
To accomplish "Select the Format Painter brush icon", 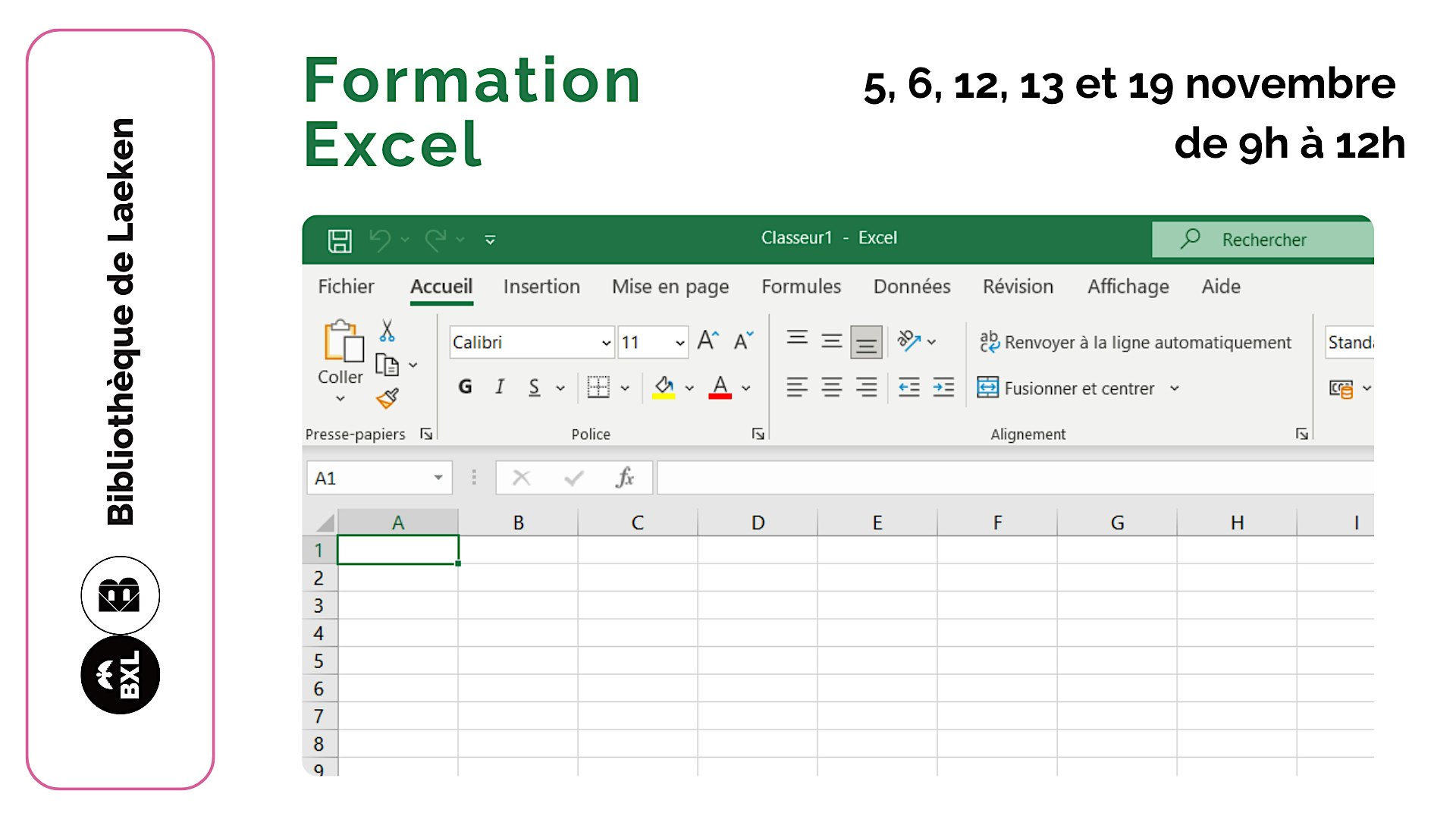I will click(x=388, y=398).
